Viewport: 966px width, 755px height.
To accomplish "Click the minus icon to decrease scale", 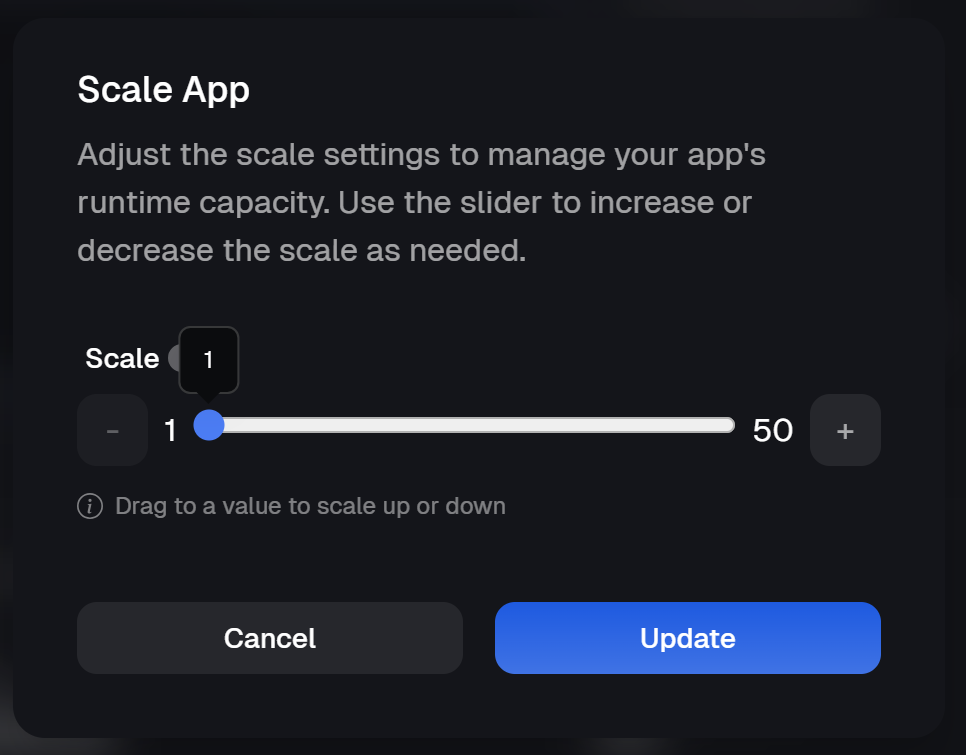I will point(112,430).
